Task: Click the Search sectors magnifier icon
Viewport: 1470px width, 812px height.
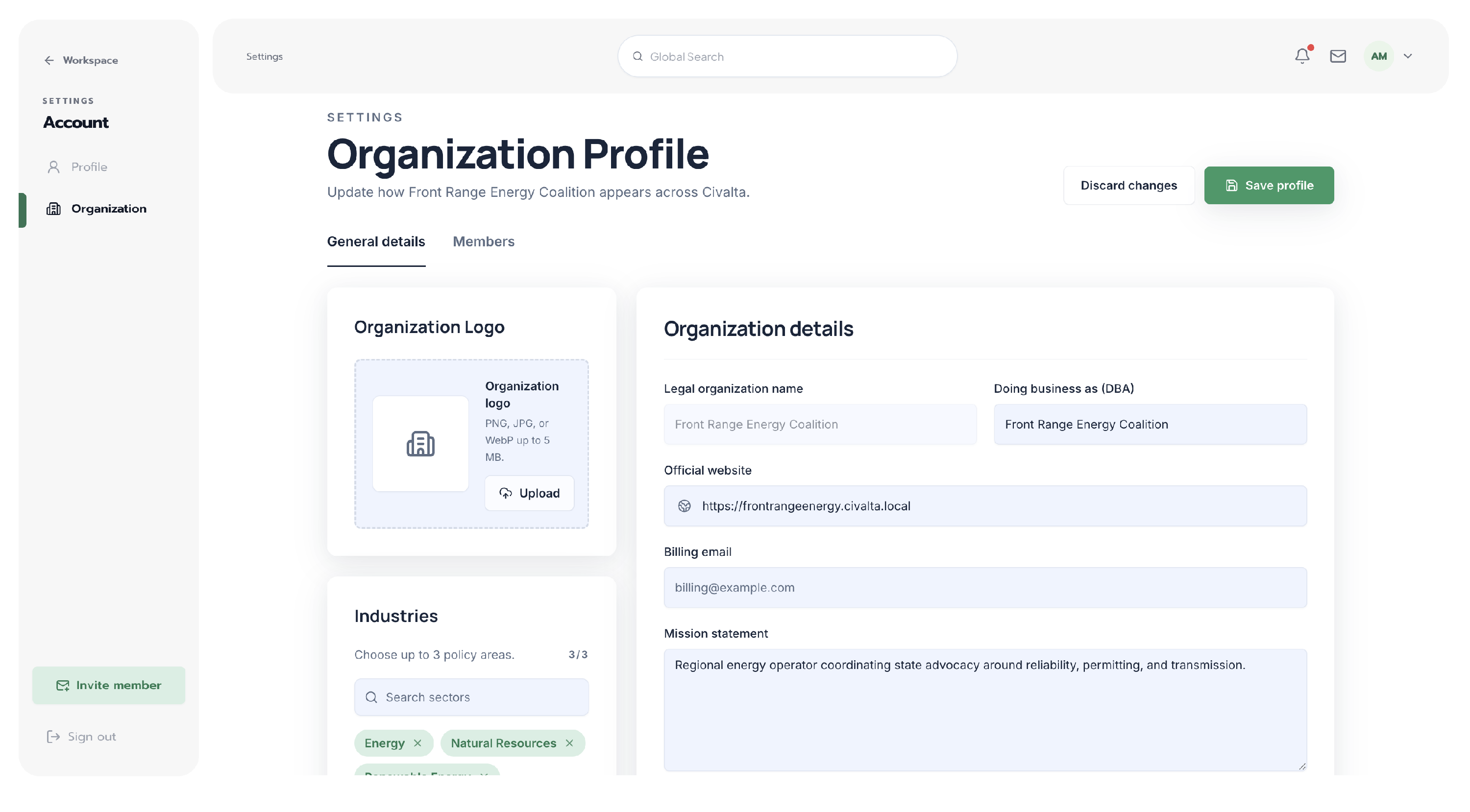Action: [x=371, y=697]
